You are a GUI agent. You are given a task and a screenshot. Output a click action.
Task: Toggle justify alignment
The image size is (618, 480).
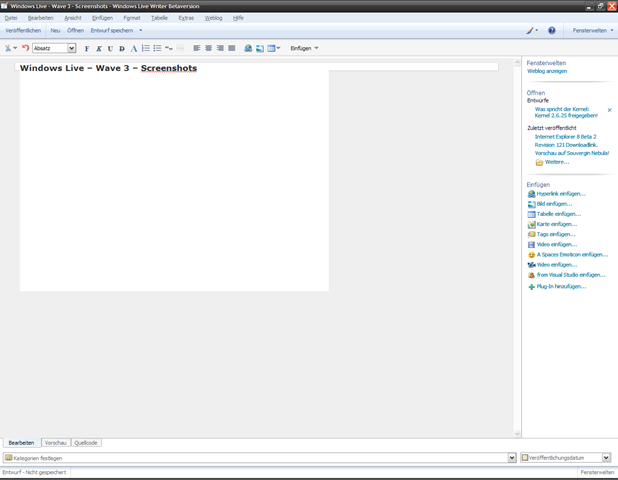(232, 48)
